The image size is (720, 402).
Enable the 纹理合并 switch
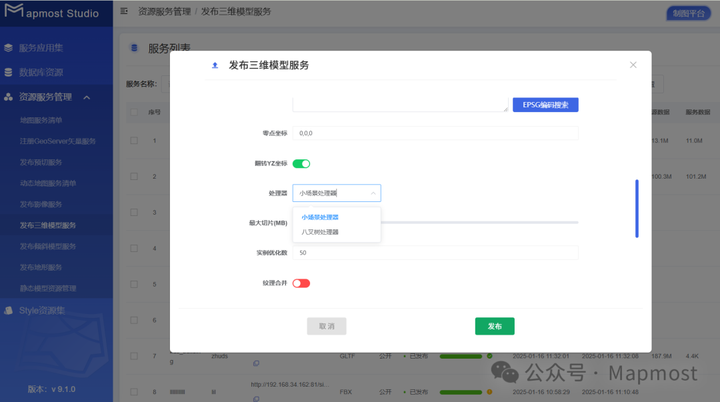[301, 283]
